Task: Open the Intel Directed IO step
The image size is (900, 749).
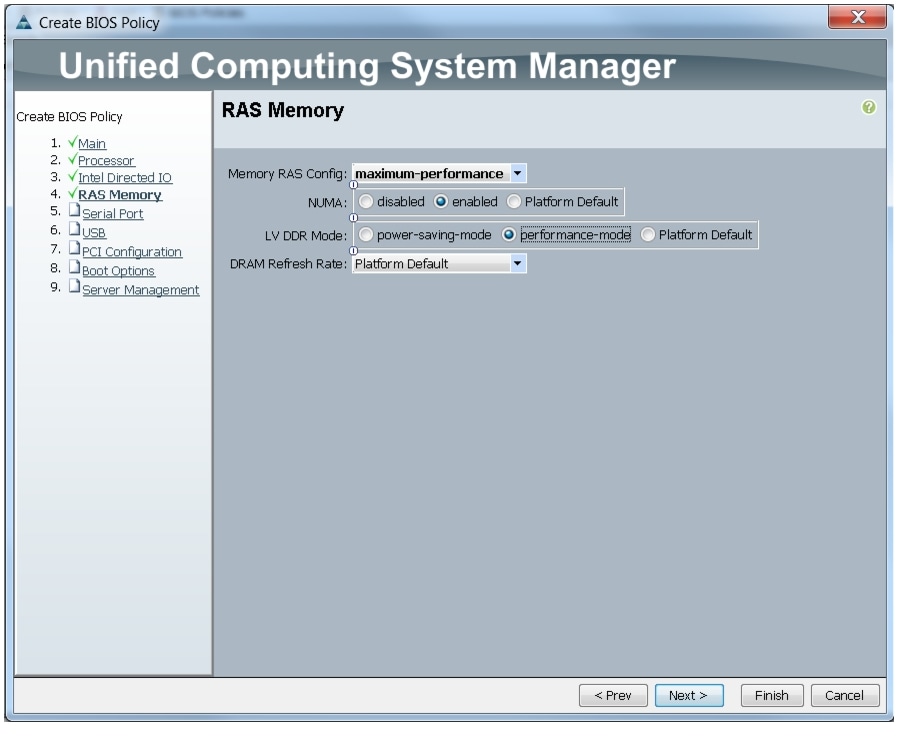Action: (125, 178)
